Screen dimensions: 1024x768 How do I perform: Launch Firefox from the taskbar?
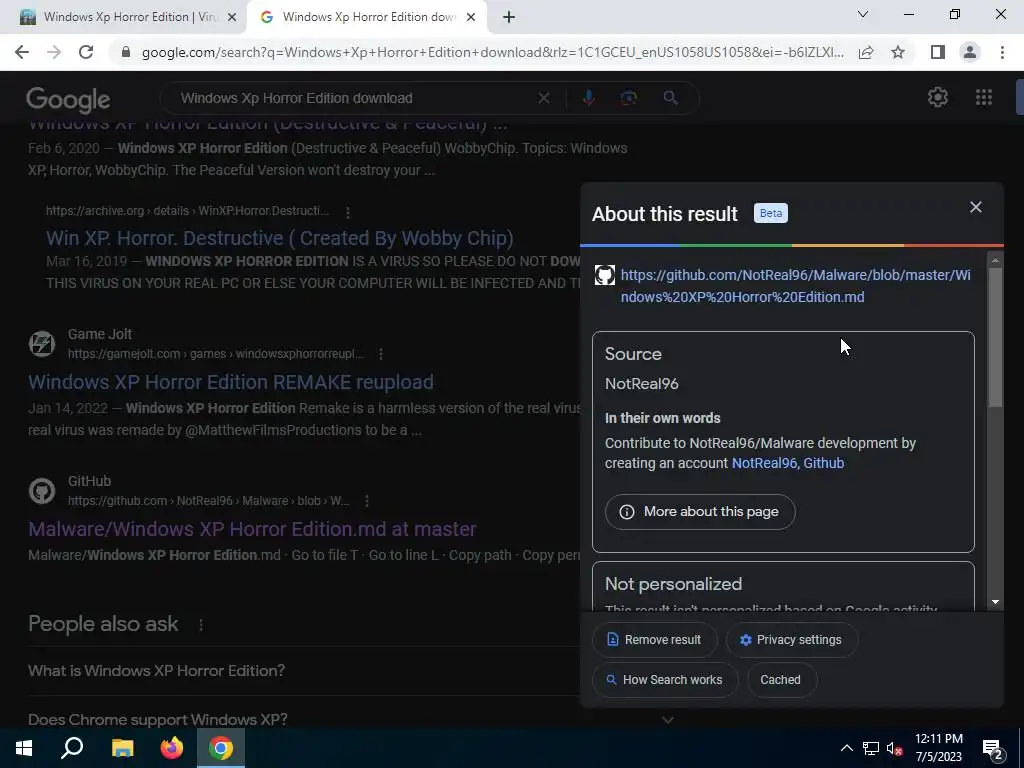click(x=172, y=748)
